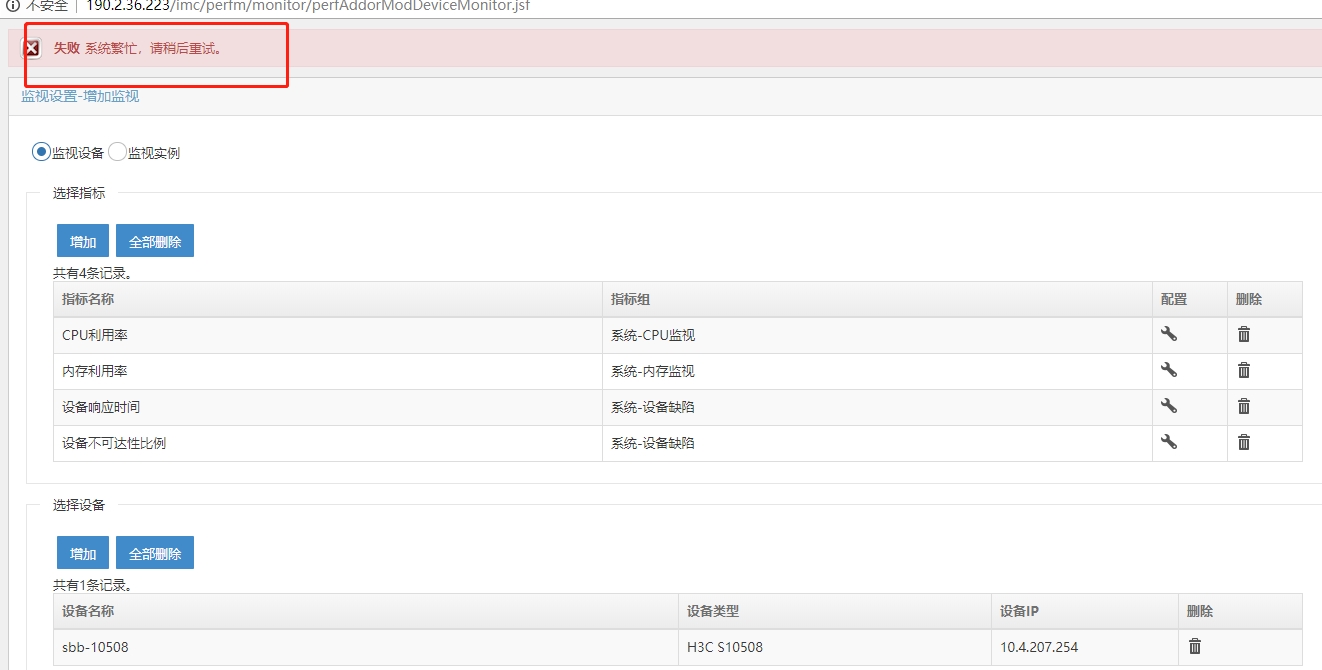Click the H3C S10508 device type cell
This screenshot has width=1322, height=670.
[835, 647]
